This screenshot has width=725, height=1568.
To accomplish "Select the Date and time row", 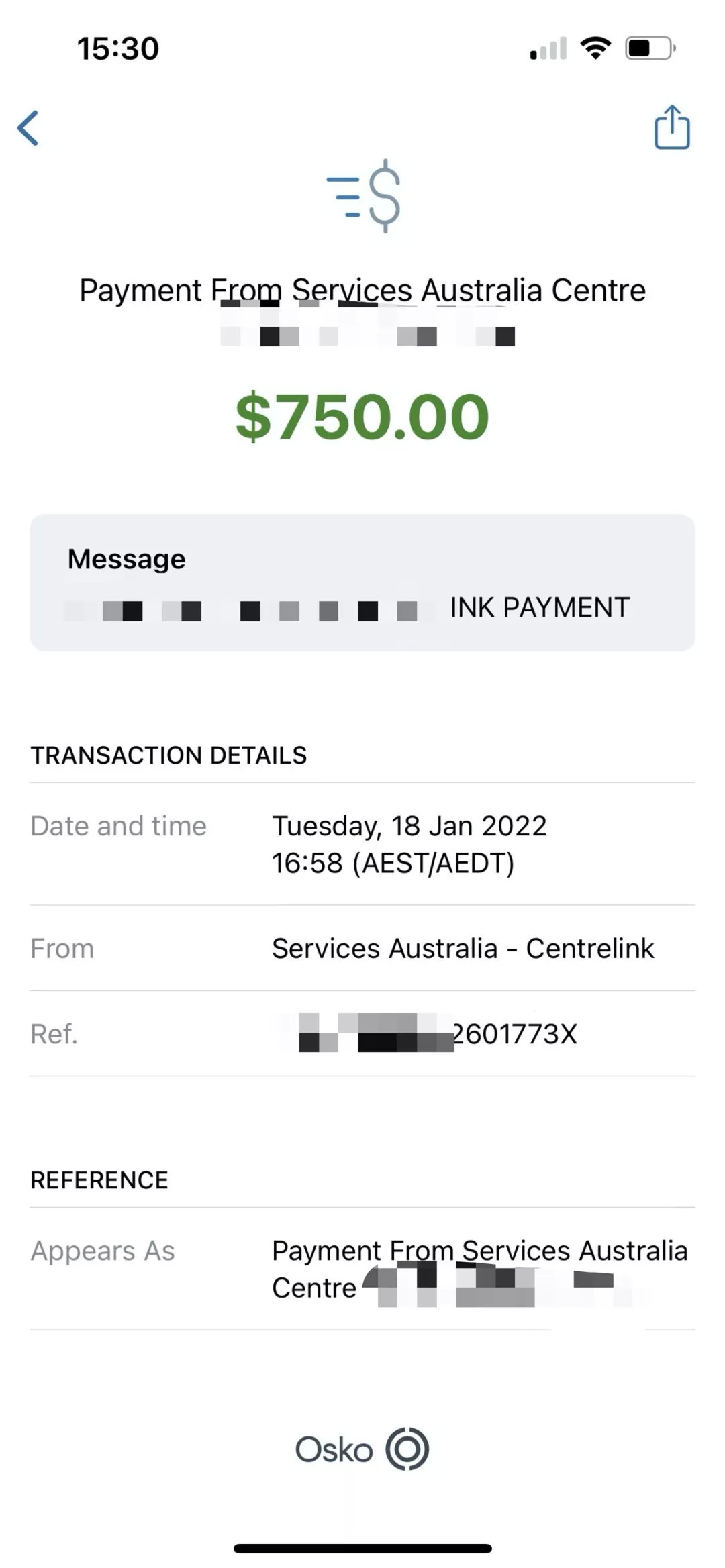I will [362, 844].
